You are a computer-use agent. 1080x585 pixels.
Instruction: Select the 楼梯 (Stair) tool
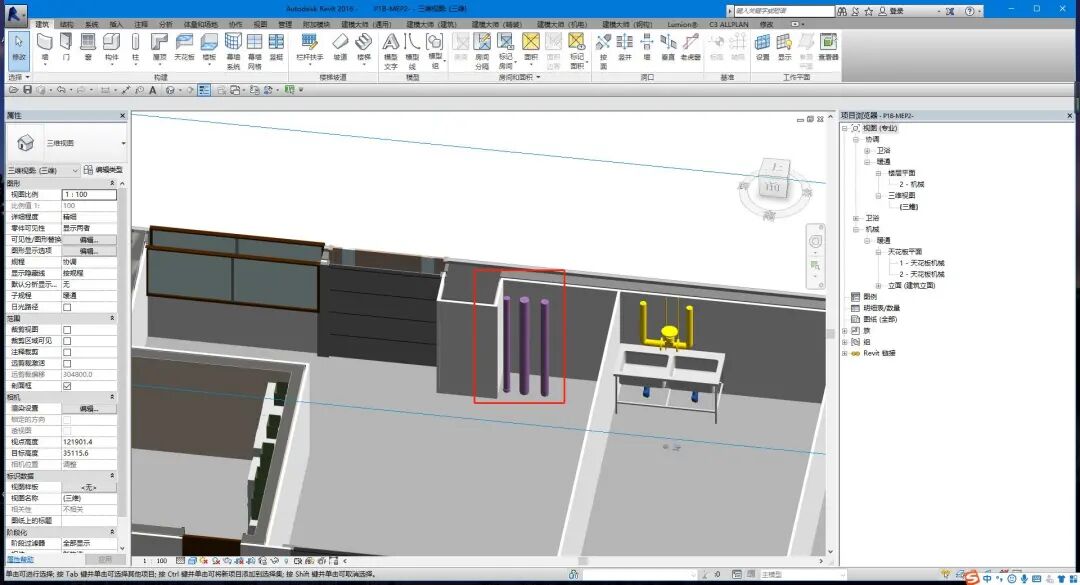[x=364, y=47]
